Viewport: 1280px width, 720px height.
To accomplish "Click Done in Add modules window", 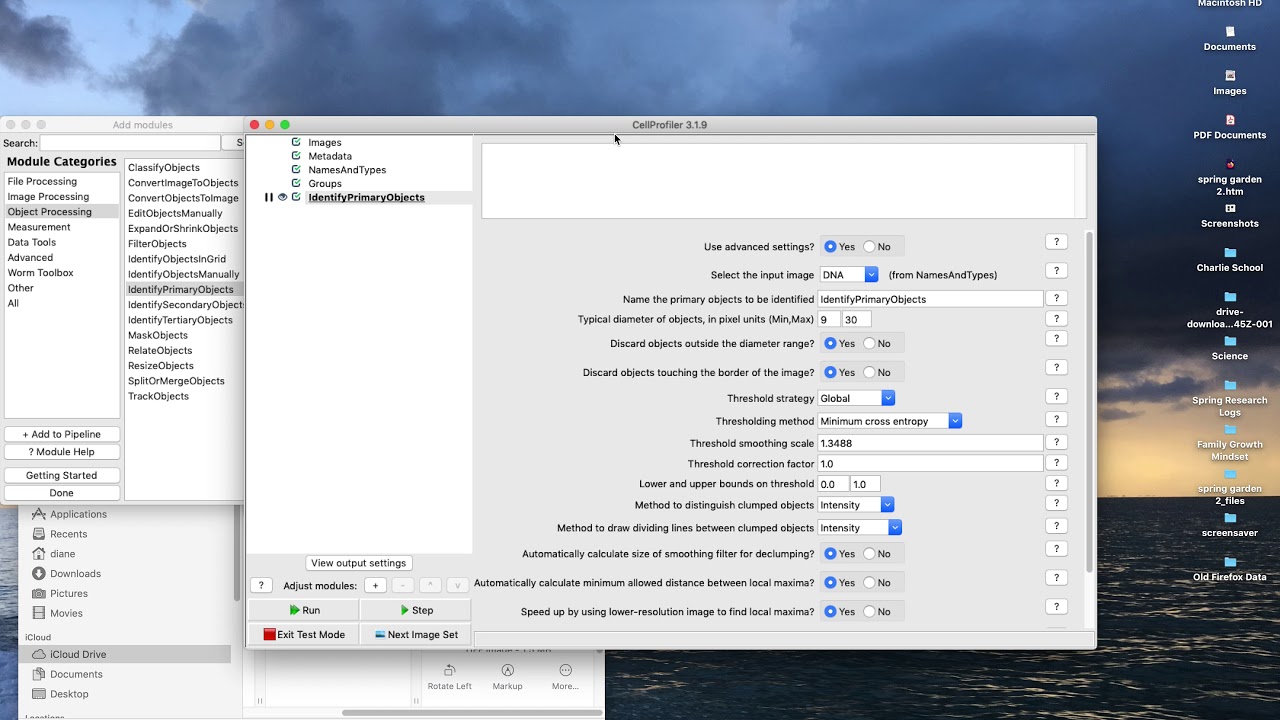I will pyautogui.click(x=62, y=493).
